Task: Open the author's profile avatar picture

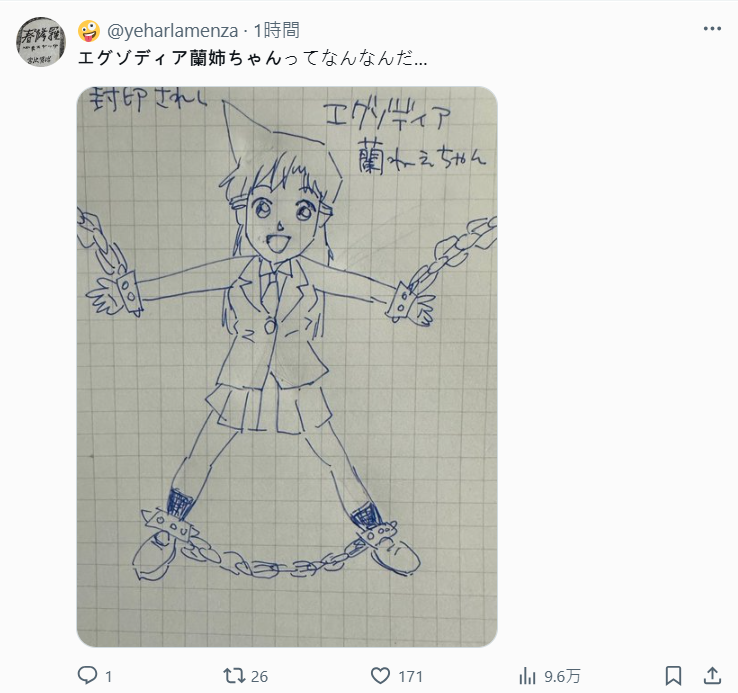Action: pyautogui.click(x=40, y=41)
